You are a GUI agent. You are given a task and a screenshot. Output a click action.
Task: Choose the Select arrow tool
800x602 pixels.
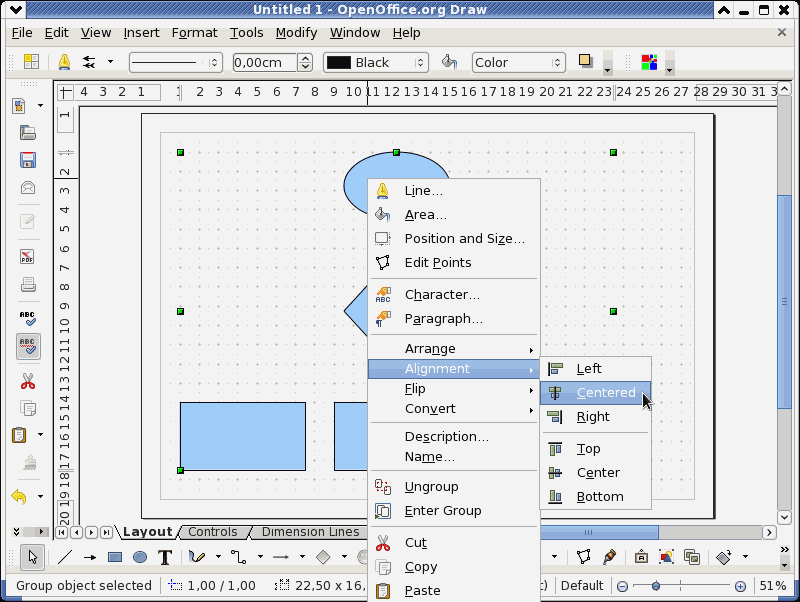click(x=33, y=557)
